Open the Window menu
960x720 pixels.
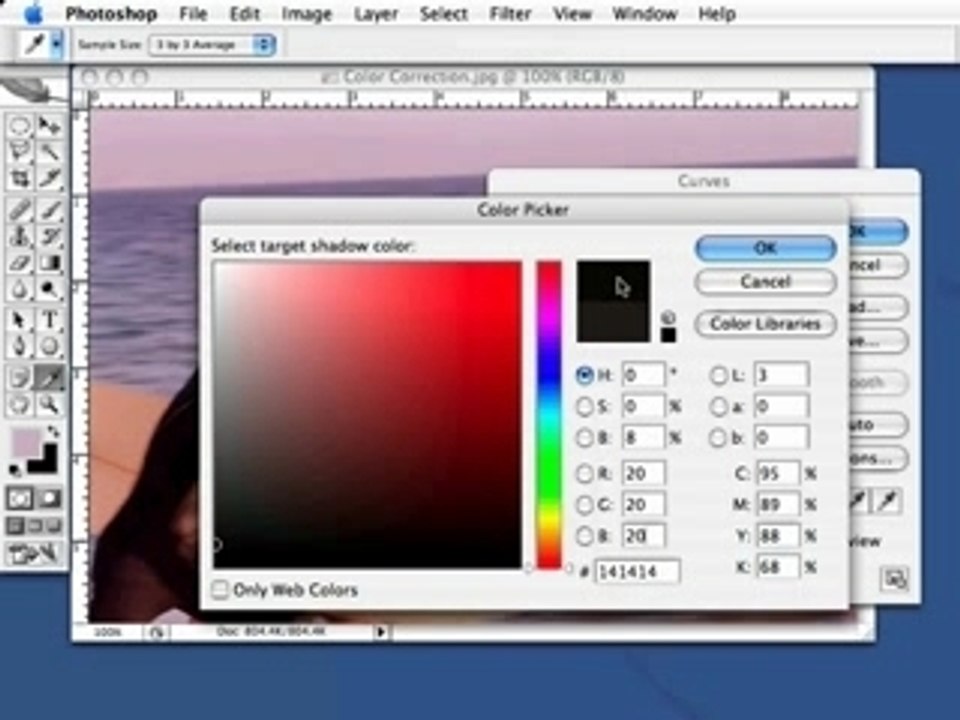pos(645,13)
